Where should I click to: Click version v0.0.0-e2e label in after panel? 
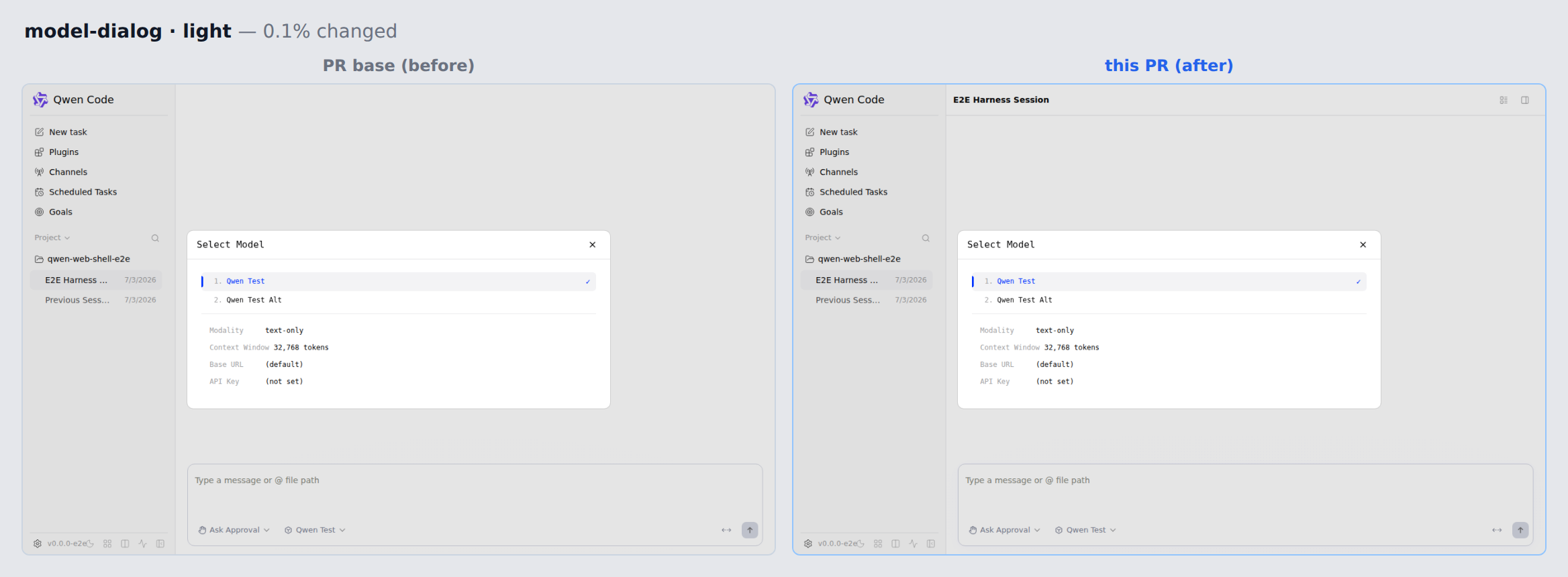(x=836, y=543)
